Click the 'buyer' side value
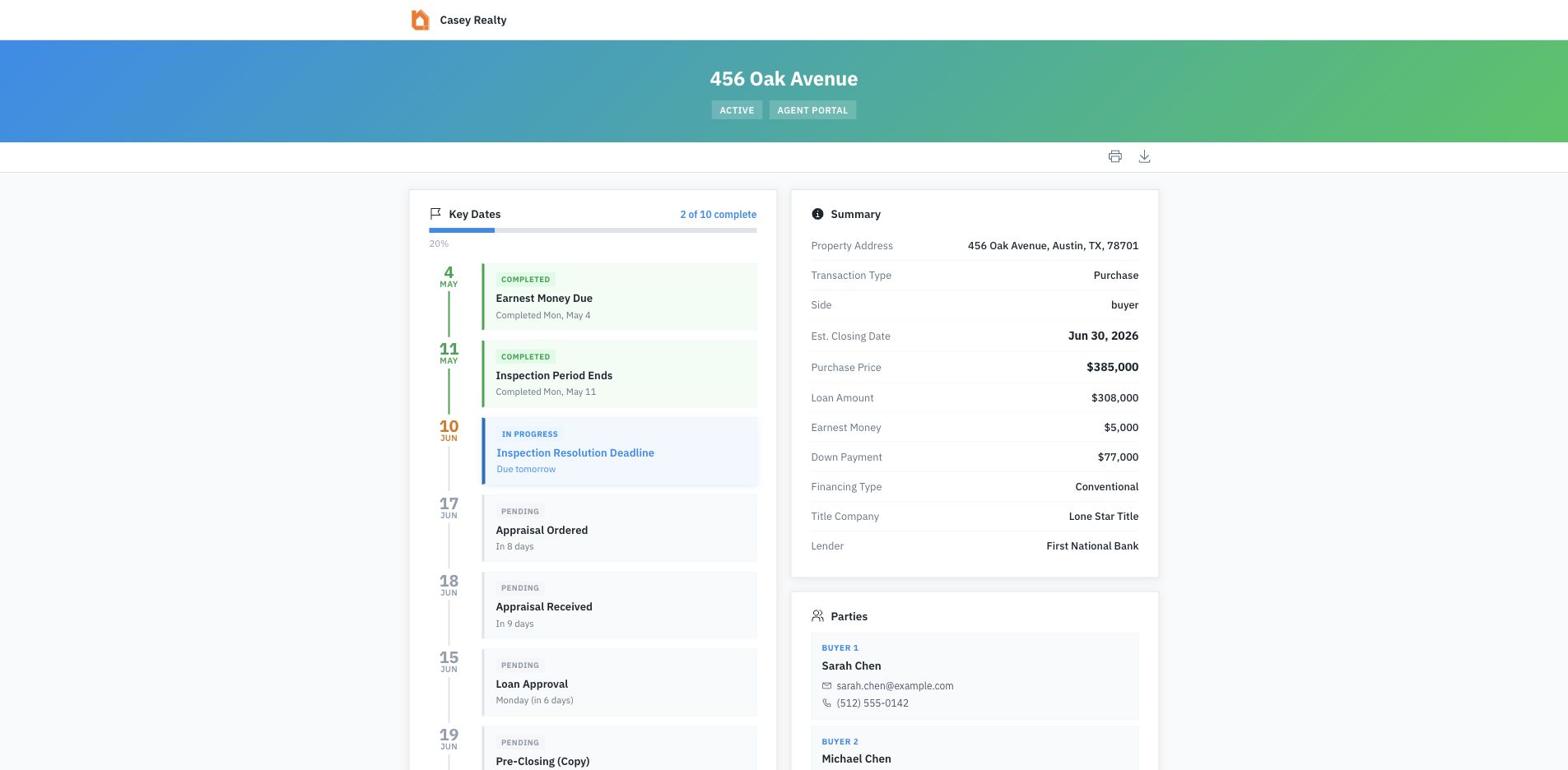This screenshot has width=1568, height=770. coord(1124,304)
